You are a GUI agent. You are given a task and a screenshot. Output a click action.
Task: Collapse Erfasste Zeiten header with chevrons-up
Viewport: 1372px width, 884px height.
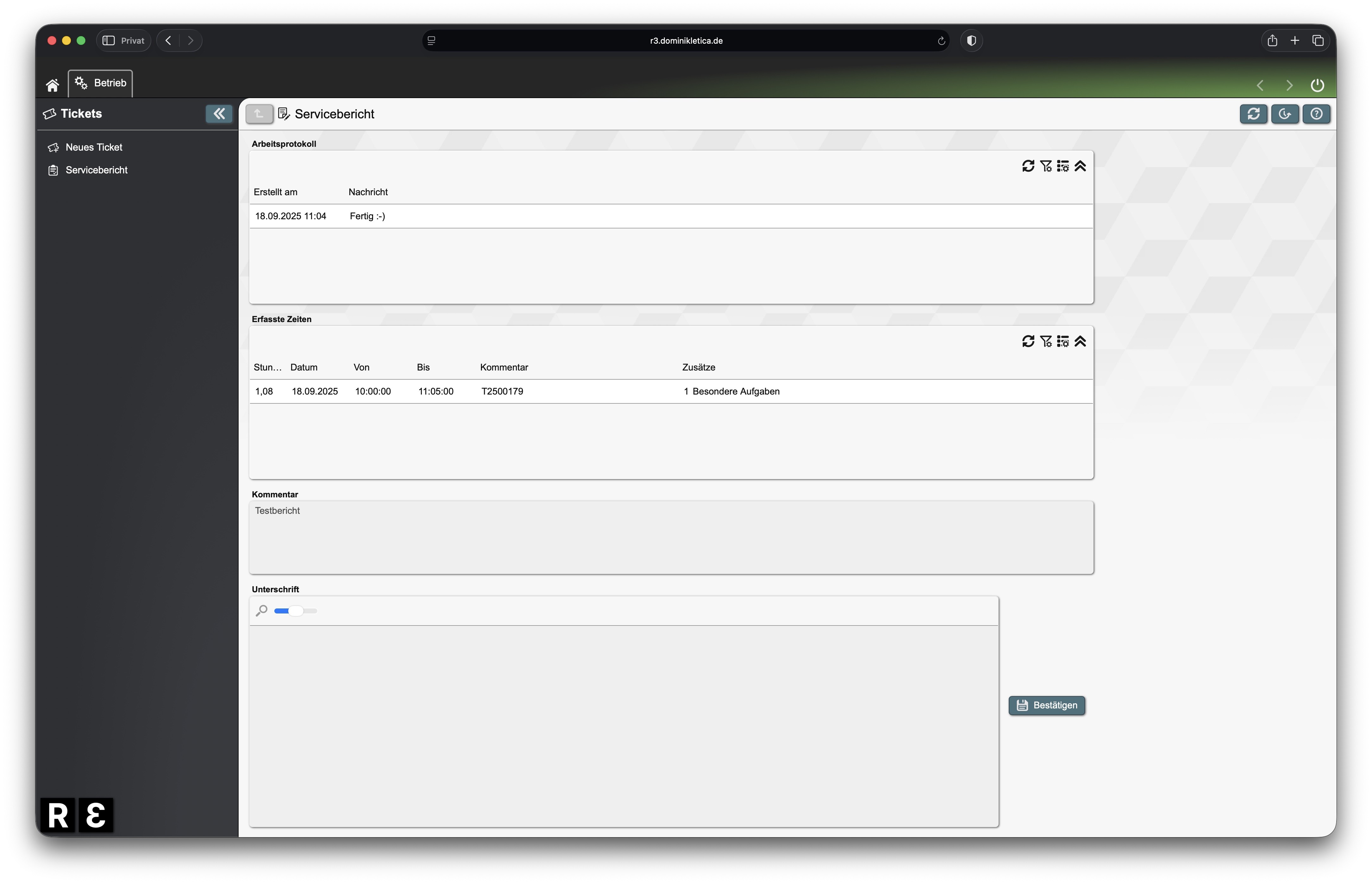coord(1080,342)
